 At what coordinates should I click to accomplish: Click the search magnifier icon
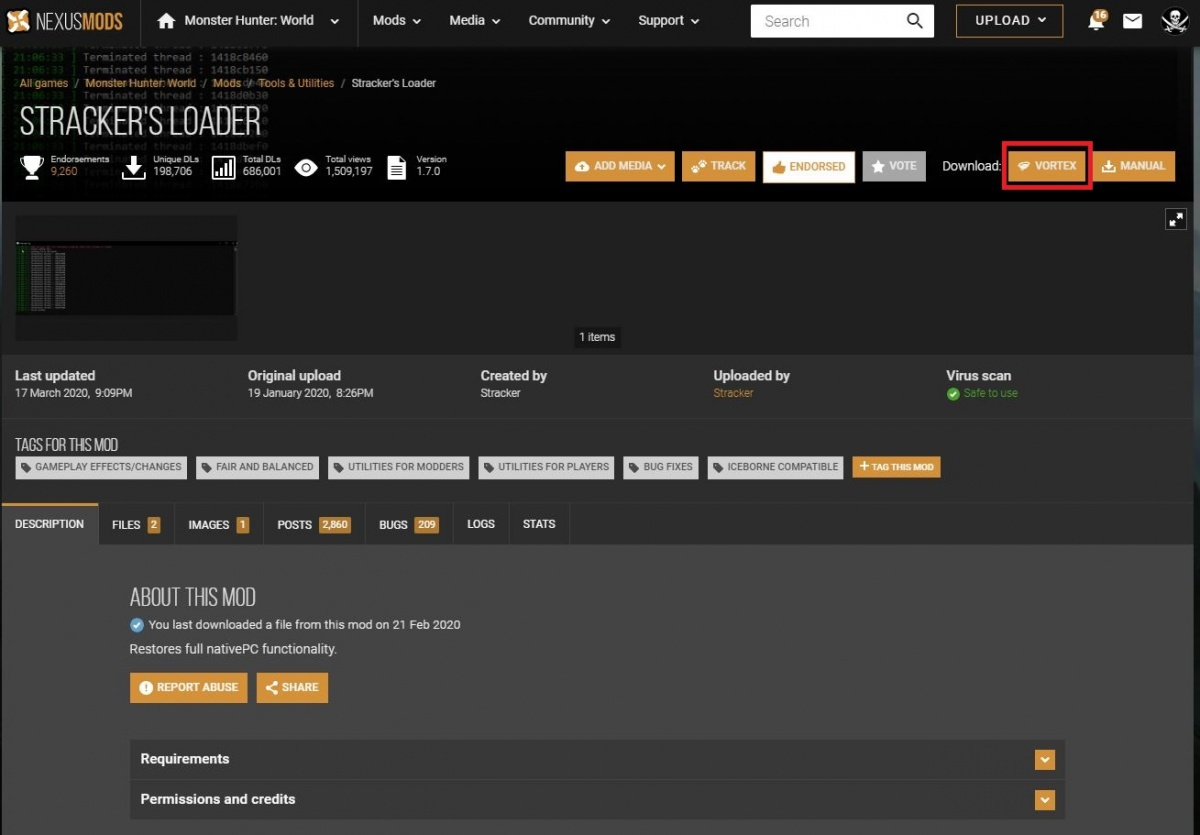click(x=915, y=21)
